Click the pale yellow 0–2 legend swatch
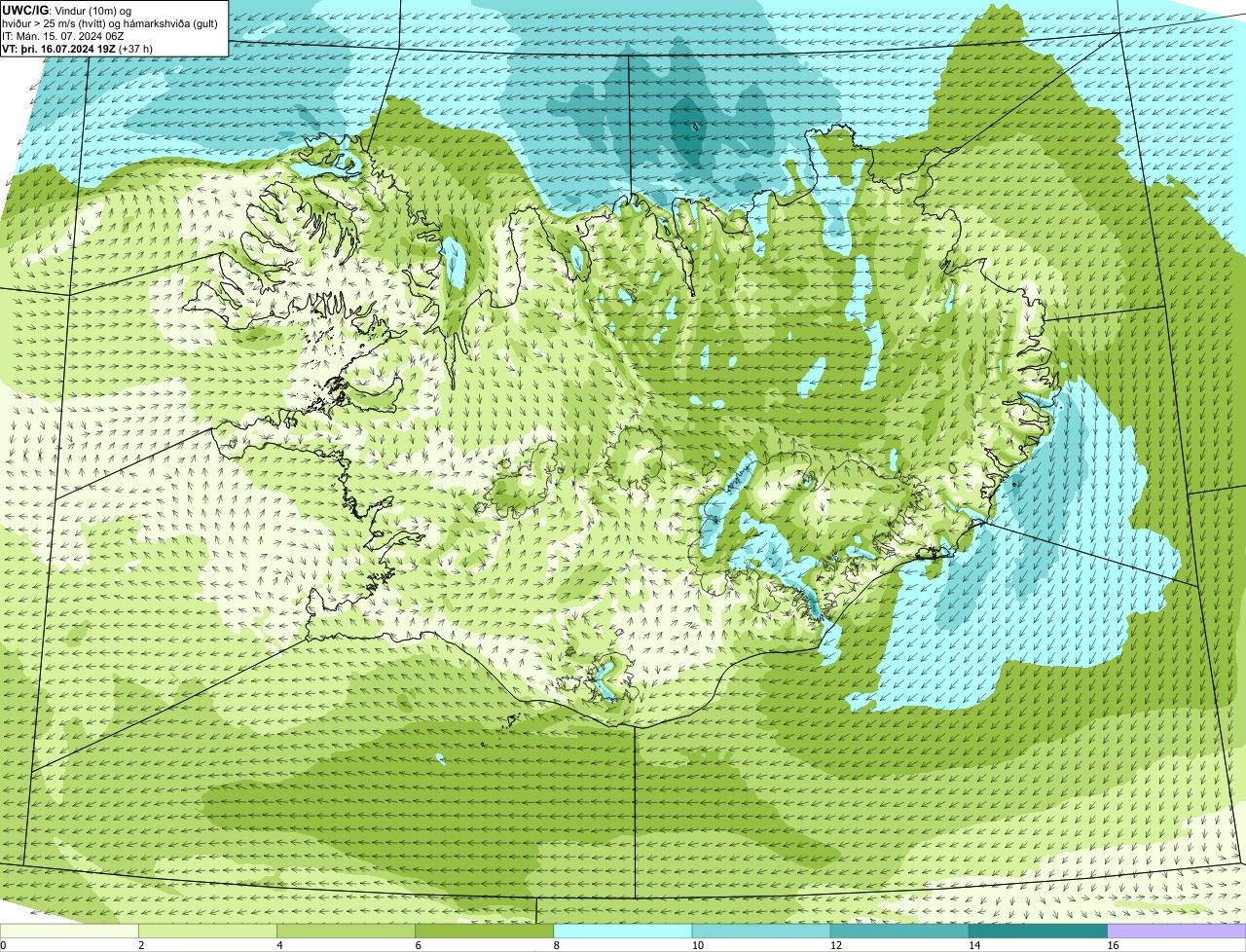 click(69, 932)
